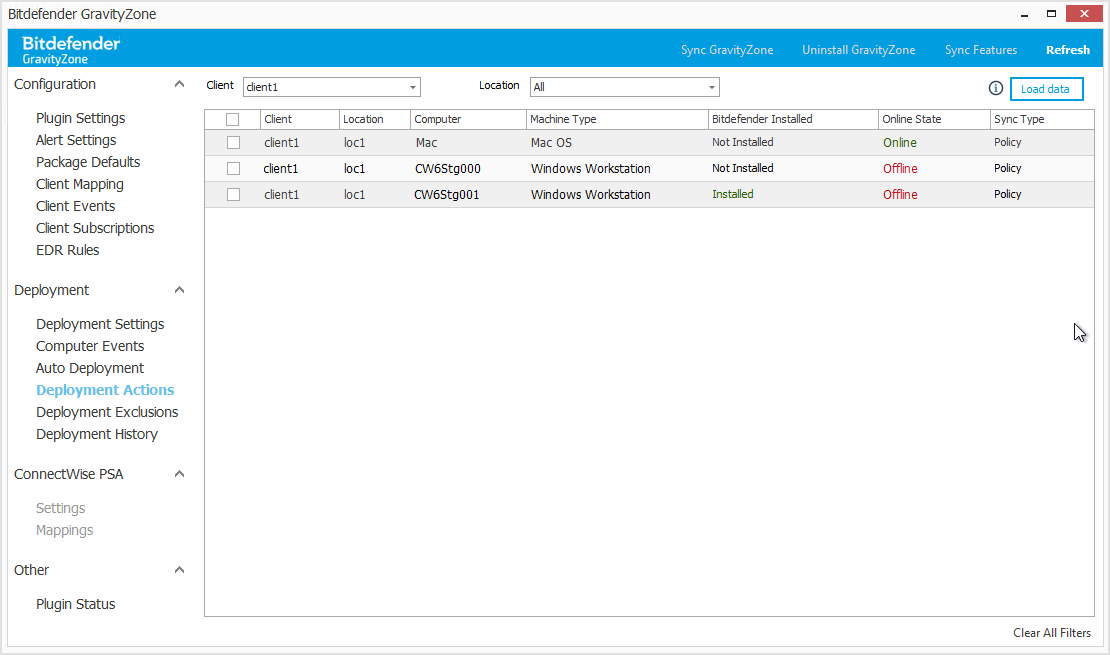1110x655 pixels.
Task: Click Clear All Filters
Action: [x=1051, y=632]
